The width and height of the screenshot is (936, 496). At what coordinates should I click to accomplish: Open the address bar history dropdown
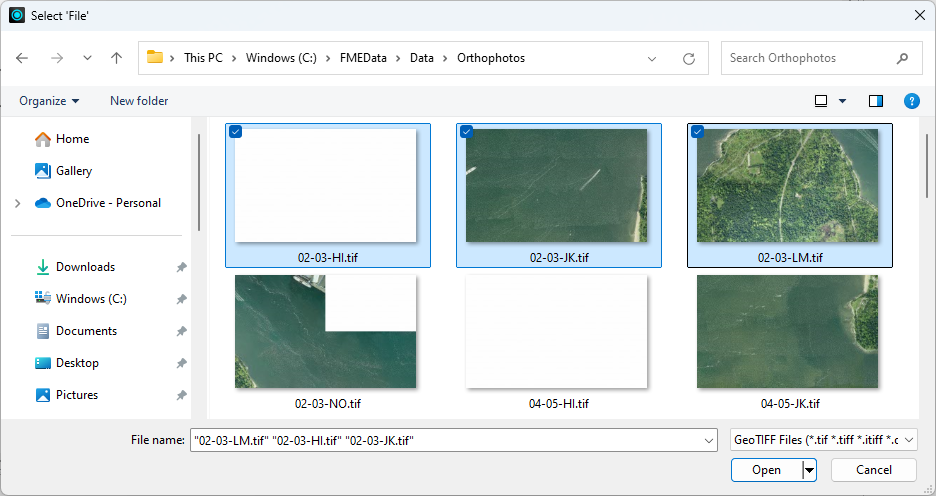[x=652, y=58]
